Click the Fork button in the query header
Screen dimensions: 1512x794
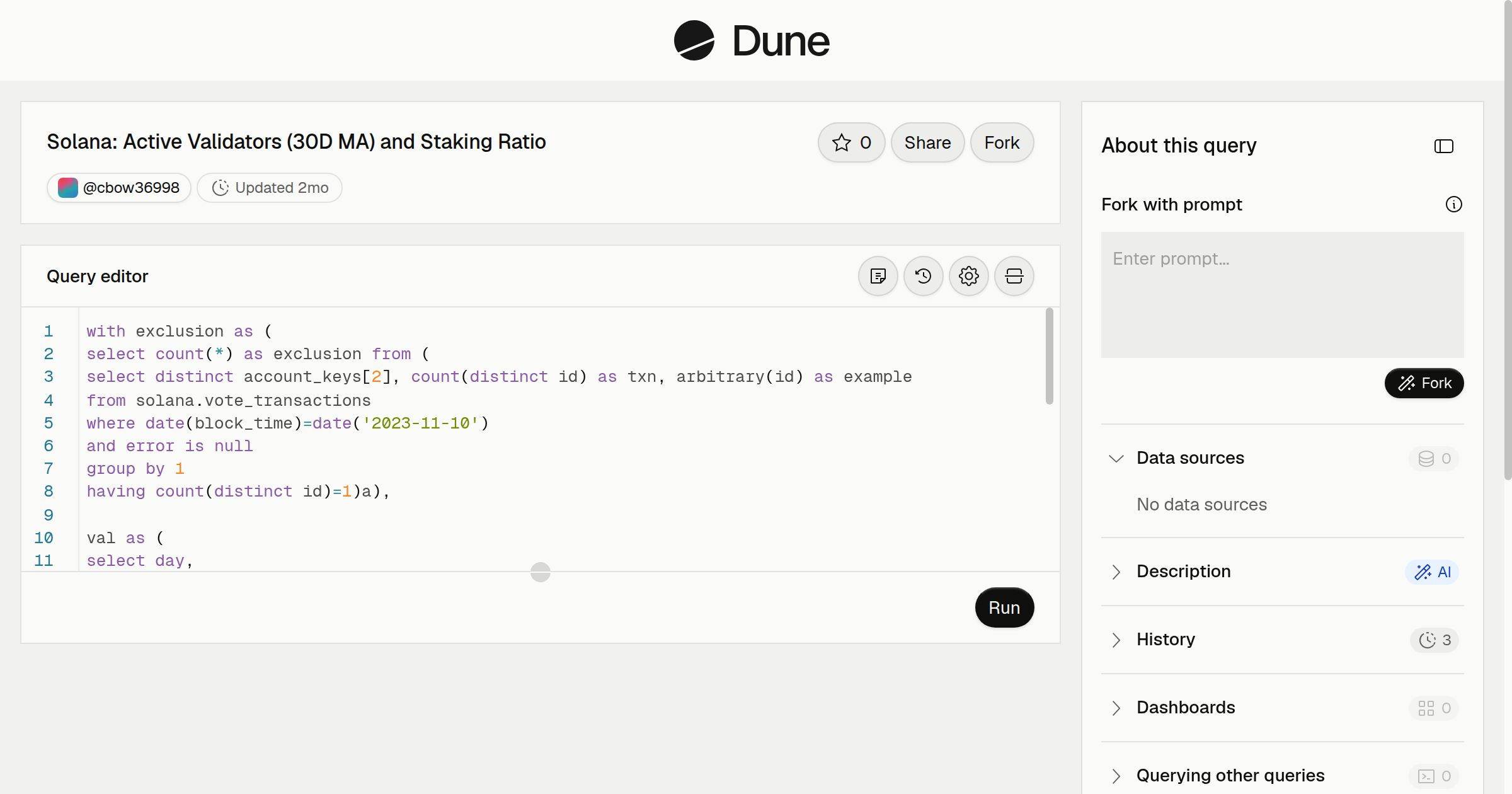(x=1002, y=142)
